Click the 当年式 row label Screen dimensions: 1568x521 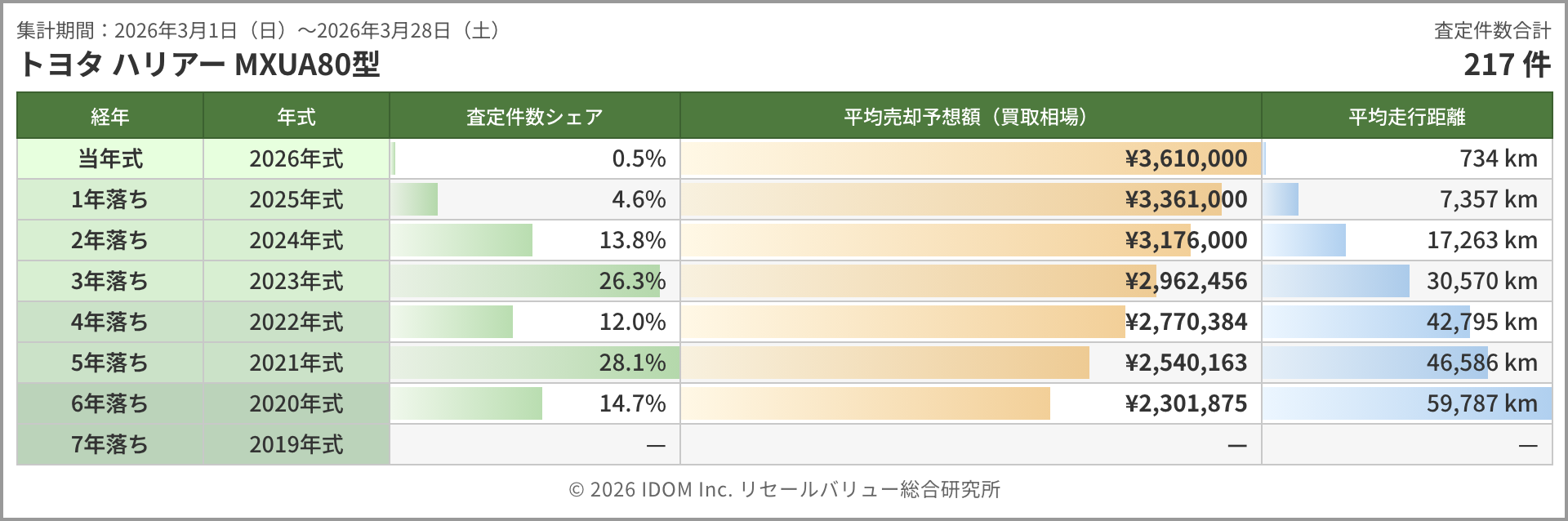(x=109, y=158)
